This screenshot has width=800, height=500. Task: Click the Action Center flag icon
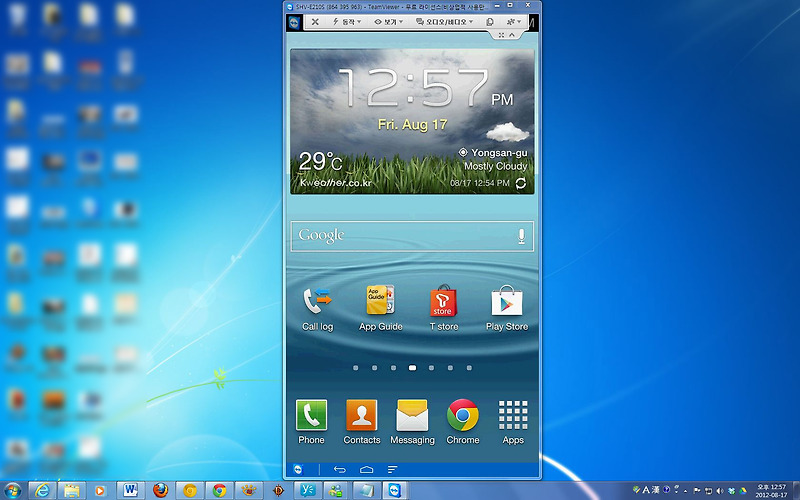click(x=696, y=490)
